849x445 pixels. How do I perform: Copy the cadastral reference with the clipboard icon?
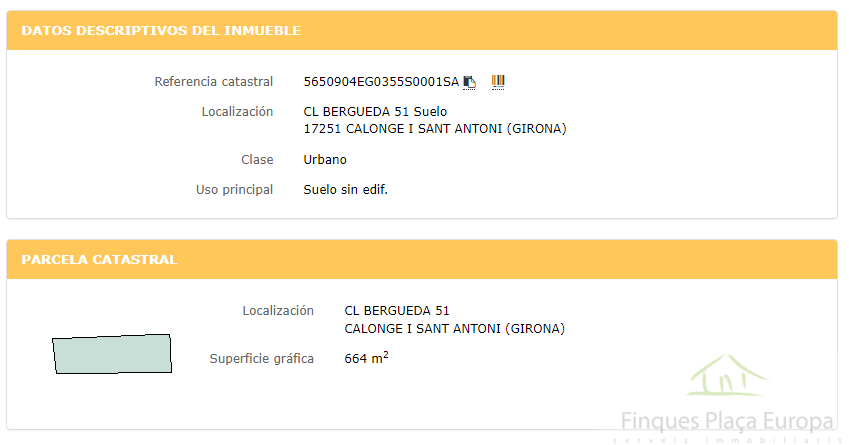click(469, 82)
